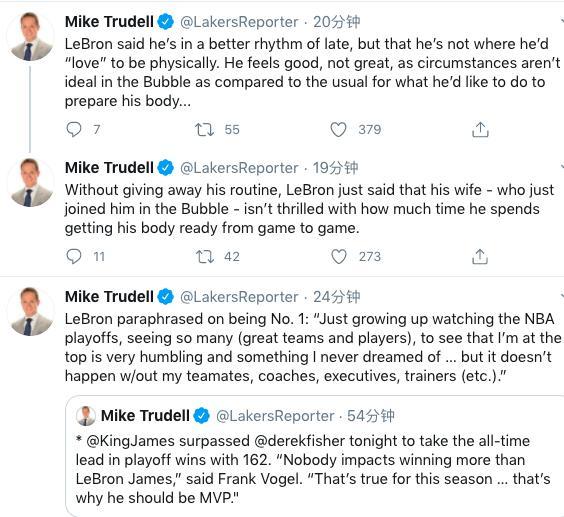This screenshot has height=517, width=564.
Task: Open the 20分钟 timestamp on first tweet
Action: (x=336, y=22)
